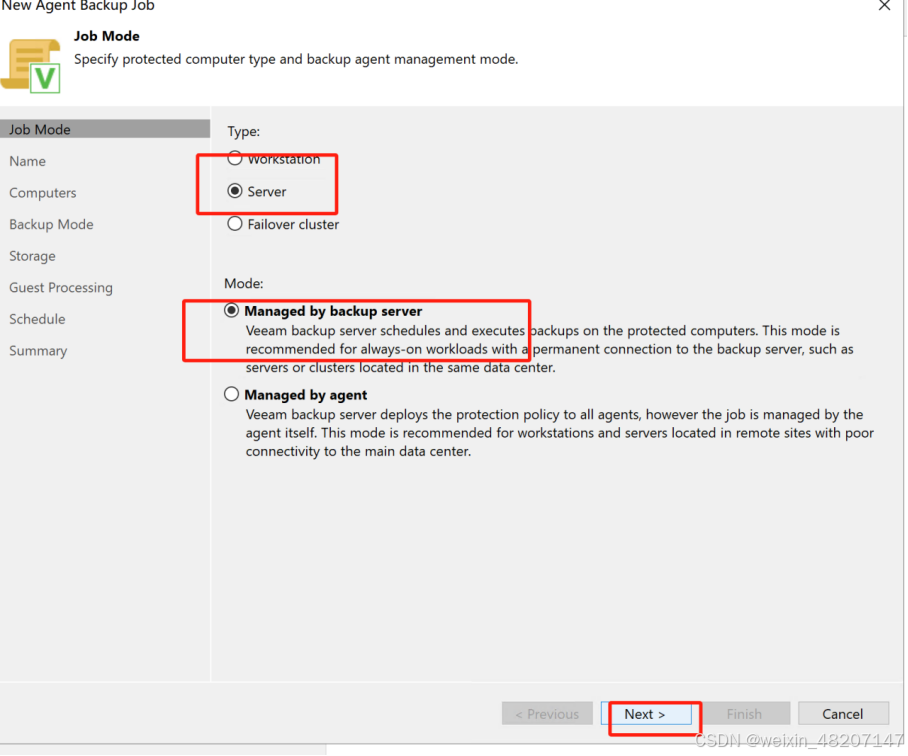The width and height of the screenshot is (908, 756).
Task: Click the 'Veeam backup server deploys' description text
Action: [559, 432]
